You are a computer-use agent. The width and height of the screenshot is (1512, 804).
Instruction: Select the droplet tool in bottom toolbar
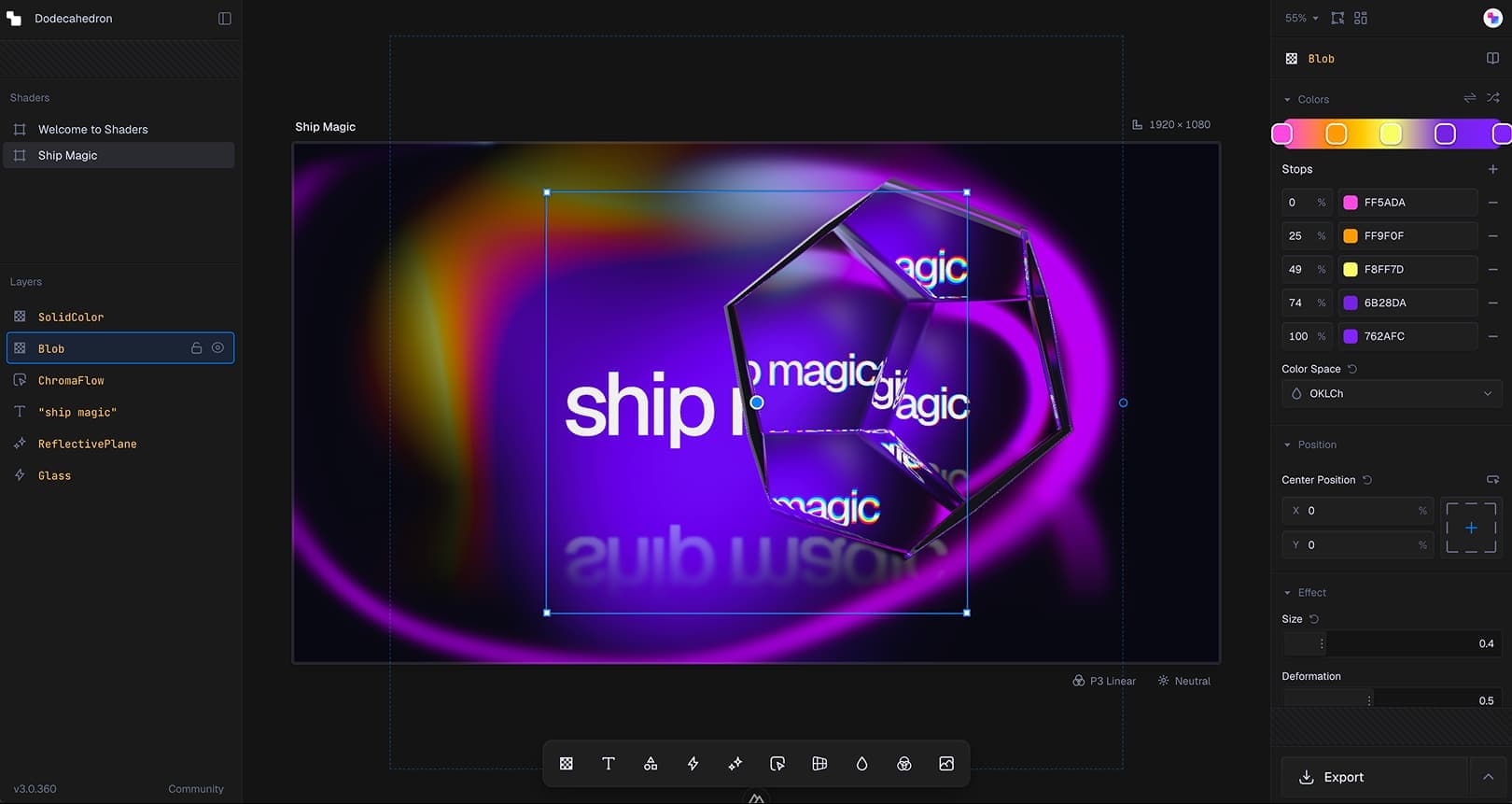pyautogui.click(x=861, y=764)
